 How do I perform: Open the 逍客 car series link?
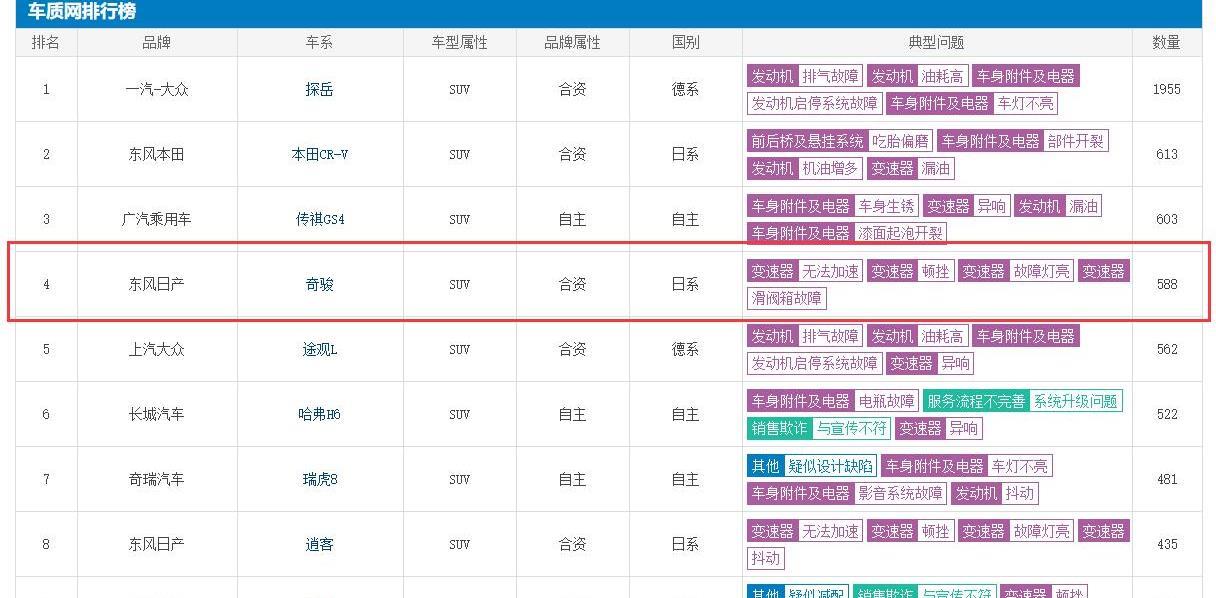click(319, 544)
